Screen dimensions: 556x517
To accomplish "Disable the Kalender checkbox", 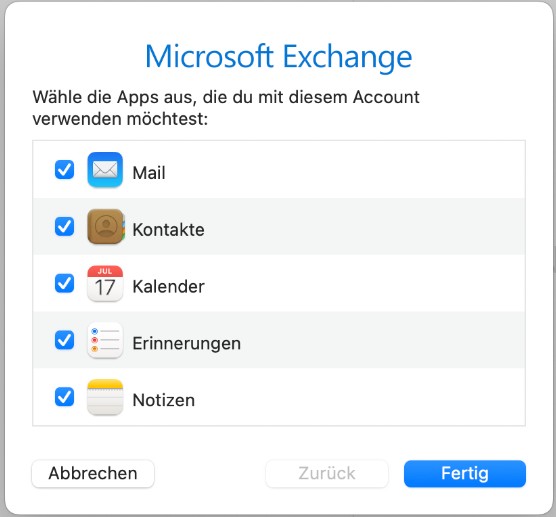I will (65, 283).
